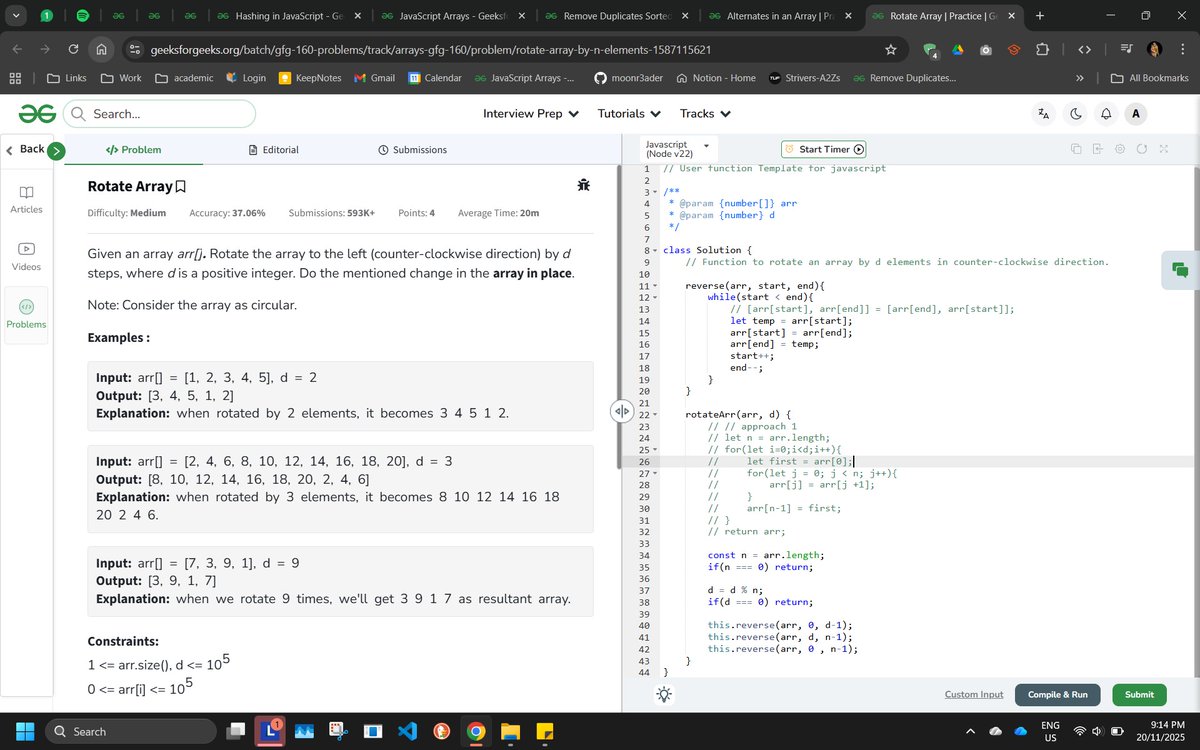This screenshot has height=750, width=1200.
Task: Open the Extensions puzzle icon
Action: click(1042, 50)
